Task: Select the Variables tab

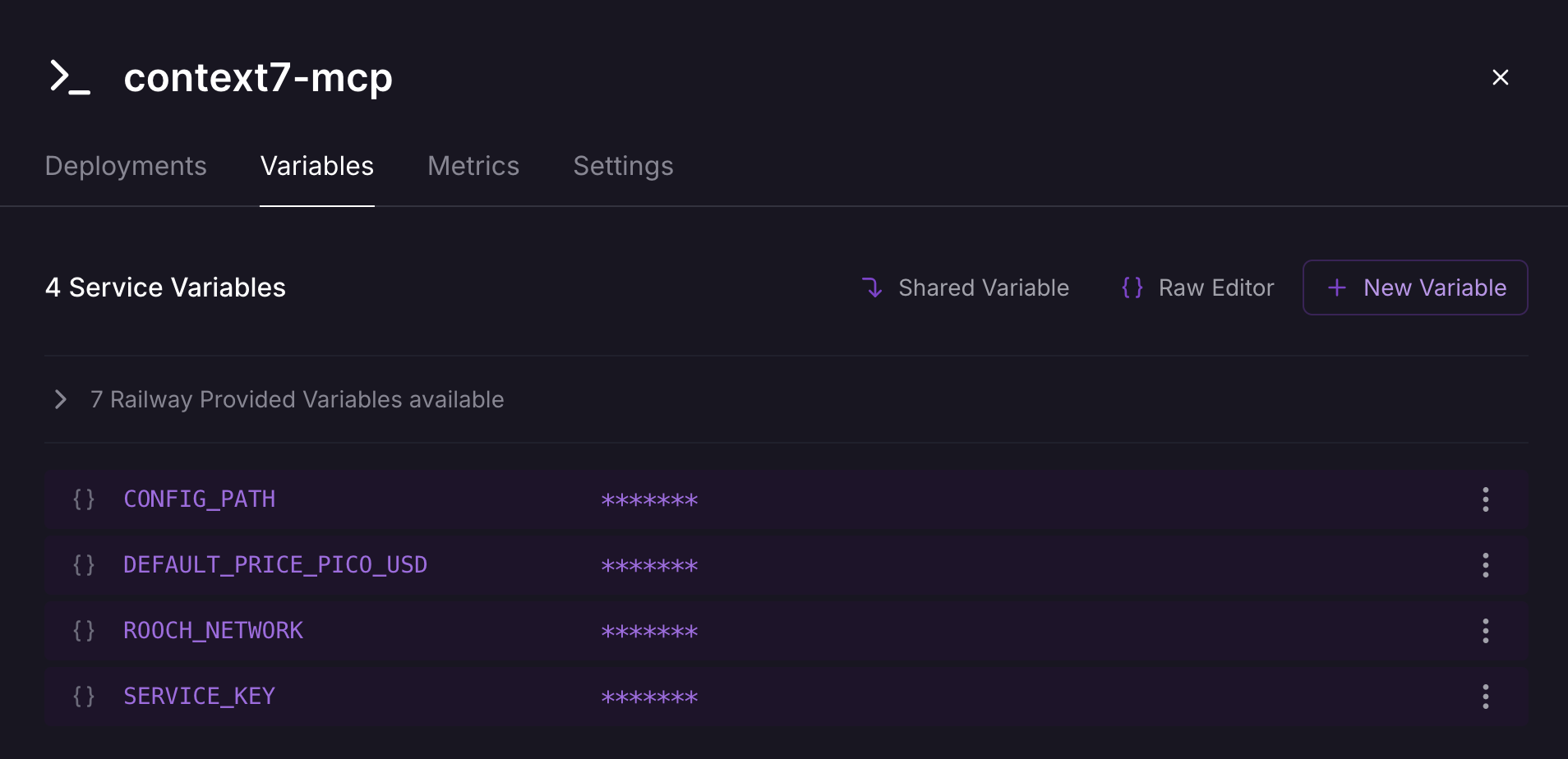Action: 317,166
